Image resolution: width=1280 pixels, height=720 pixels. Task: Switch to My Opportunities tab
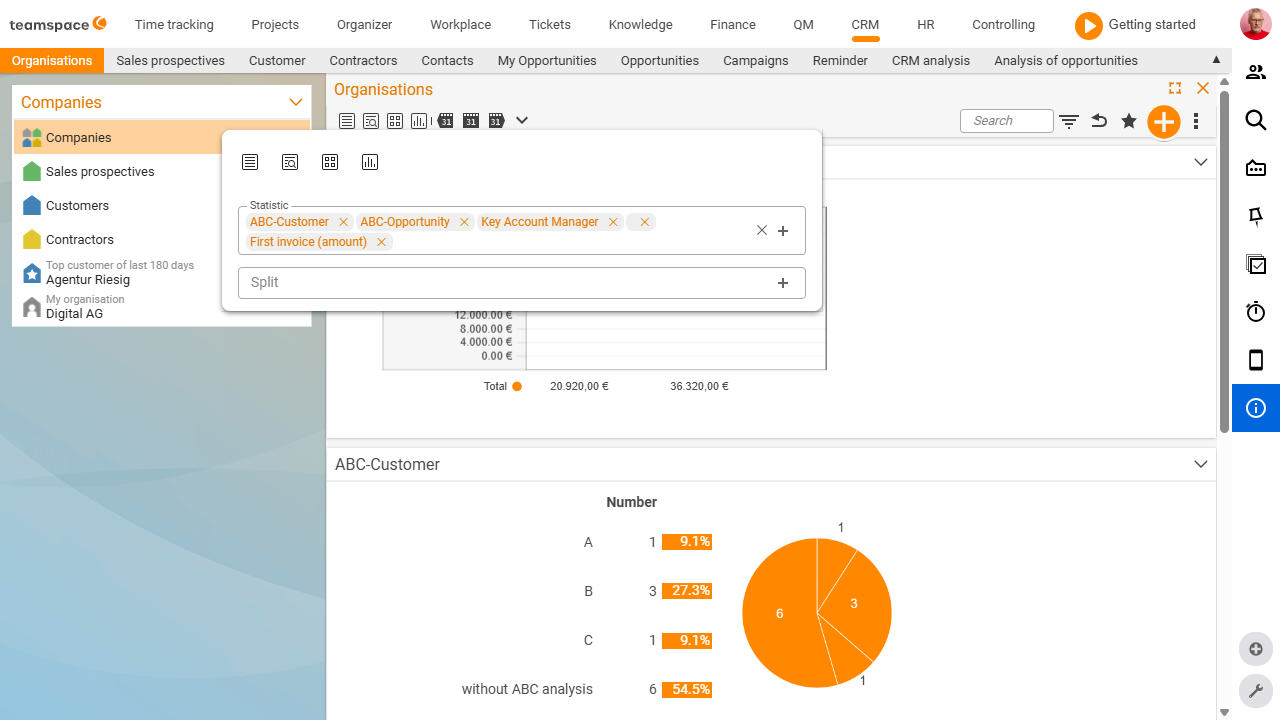pyautogui.click(x=547, y=61)
